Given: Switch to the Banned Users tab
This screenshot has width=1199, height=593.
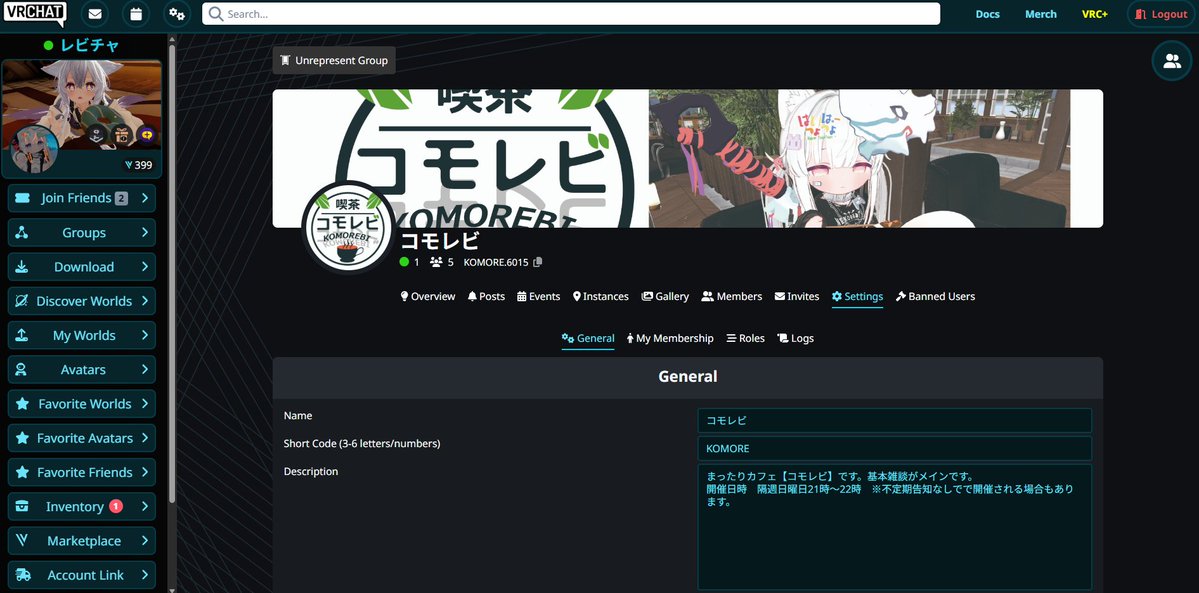Looking at the screenshot, I should (935, 296).
